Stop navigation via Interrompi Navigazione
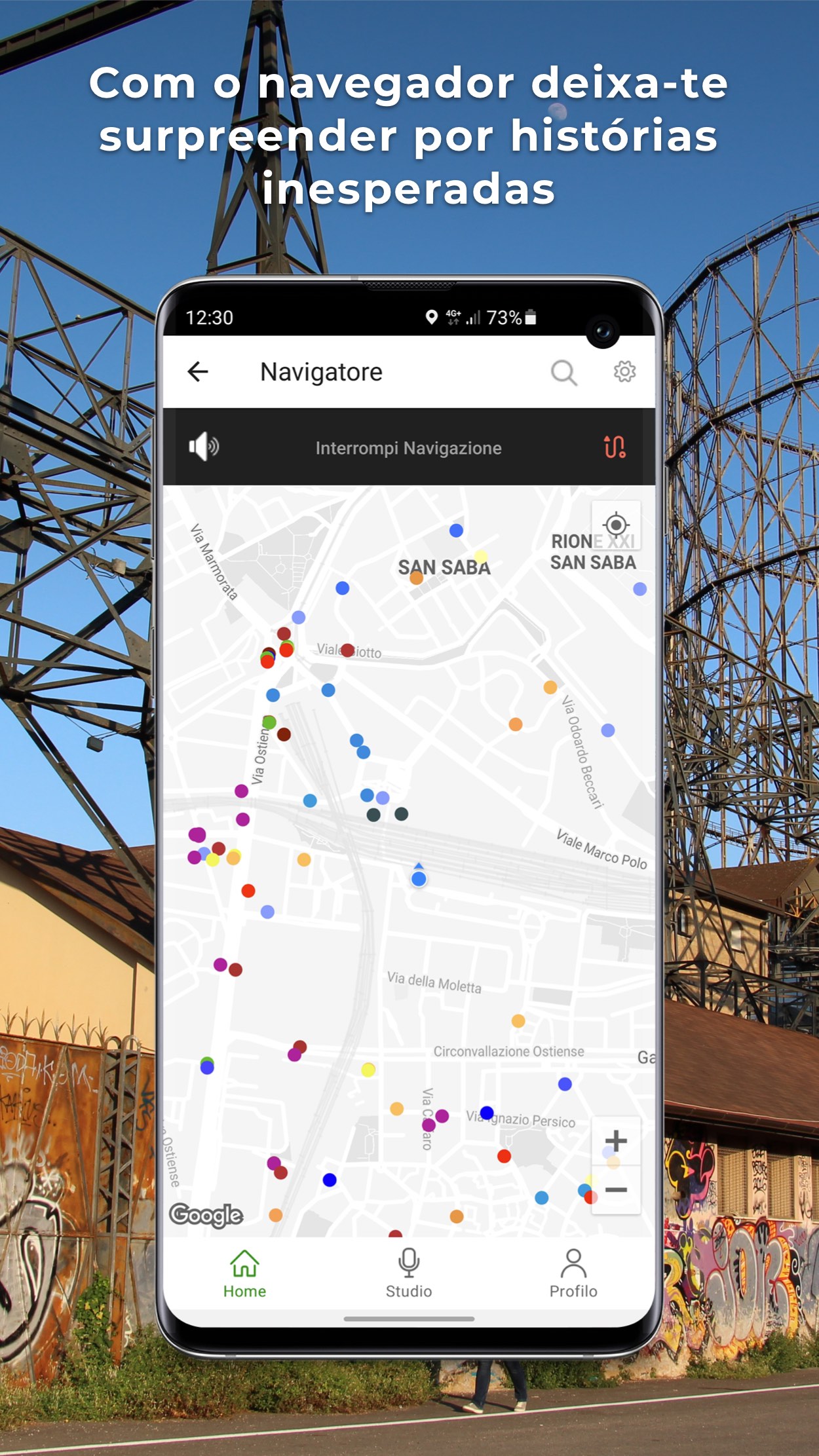Screen dimensions: 819x1456 [408, 448]
